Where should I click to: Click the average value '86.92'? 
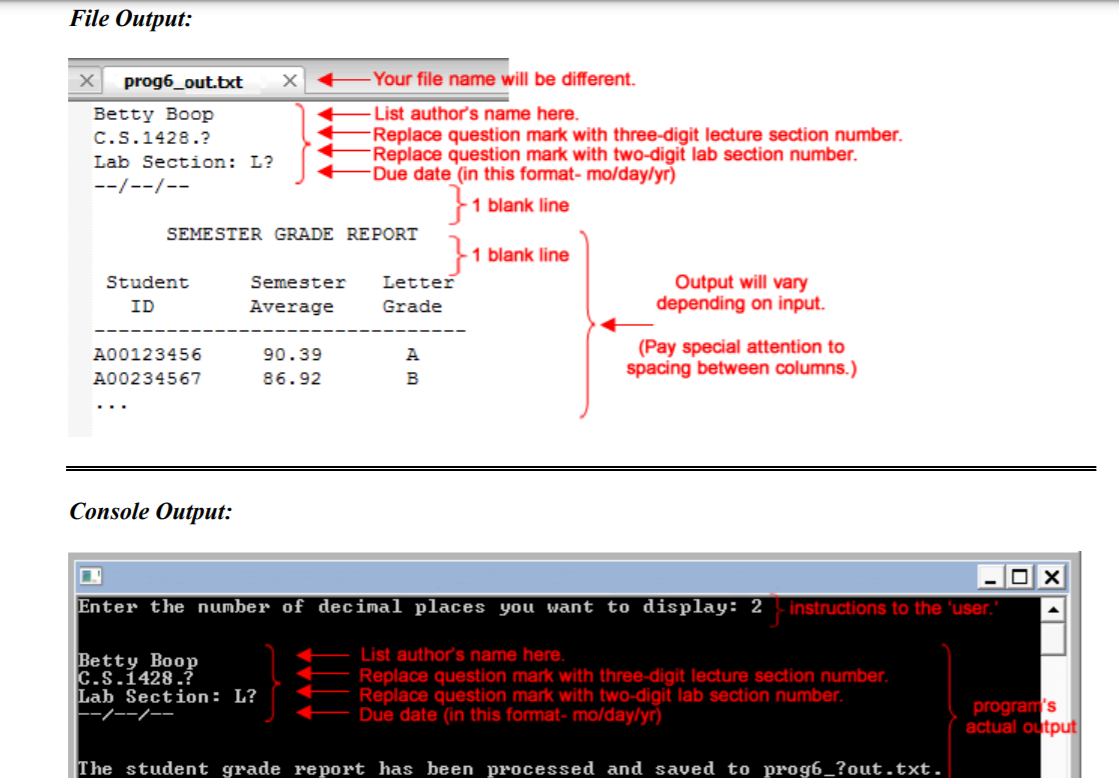click(292, 379)
